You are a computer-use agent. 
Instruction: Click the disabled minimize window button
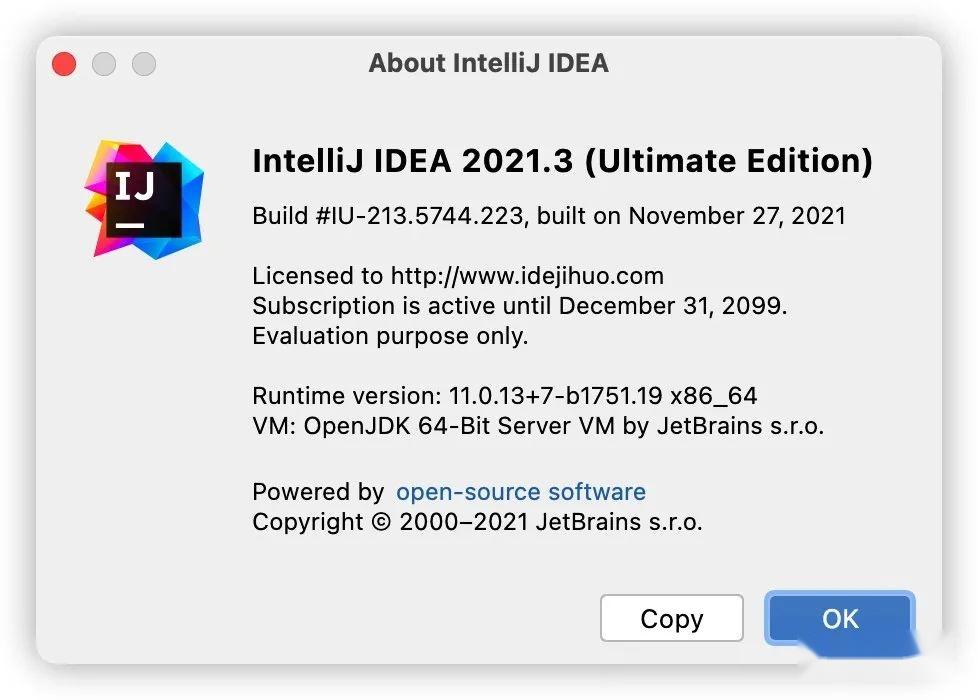pyautogui.click(x=104, y=64)
